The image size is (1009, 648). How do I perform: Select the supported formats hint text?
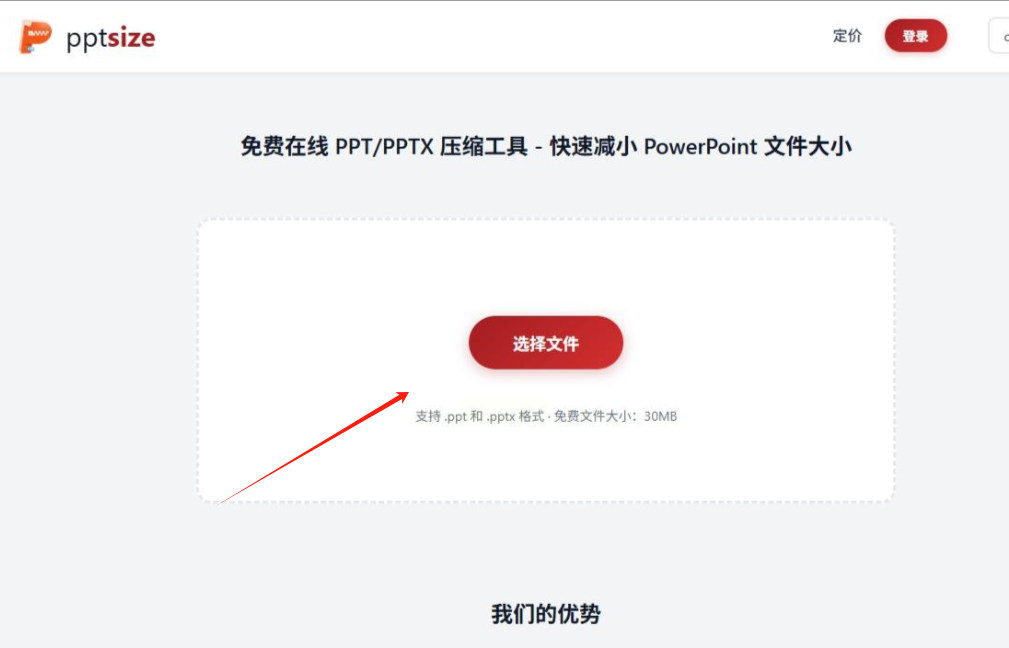coord(546,416)
